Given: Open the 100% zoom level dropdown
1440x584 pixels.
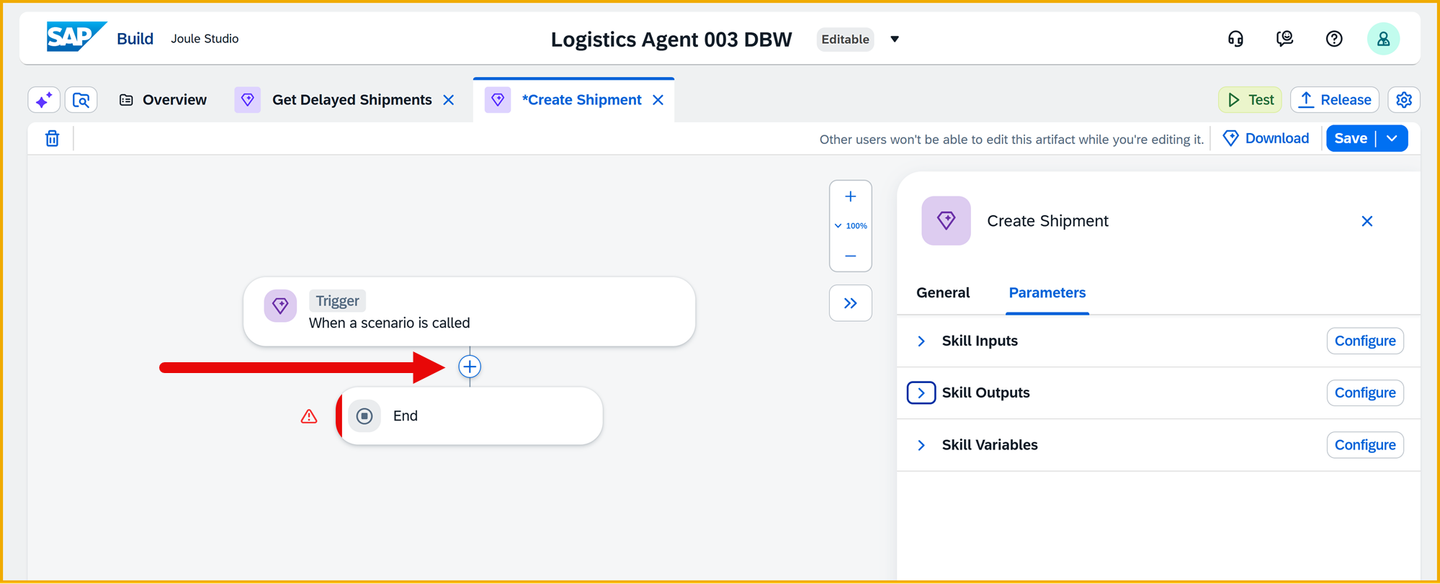Looking at the screenshot, I should [851, 226].
